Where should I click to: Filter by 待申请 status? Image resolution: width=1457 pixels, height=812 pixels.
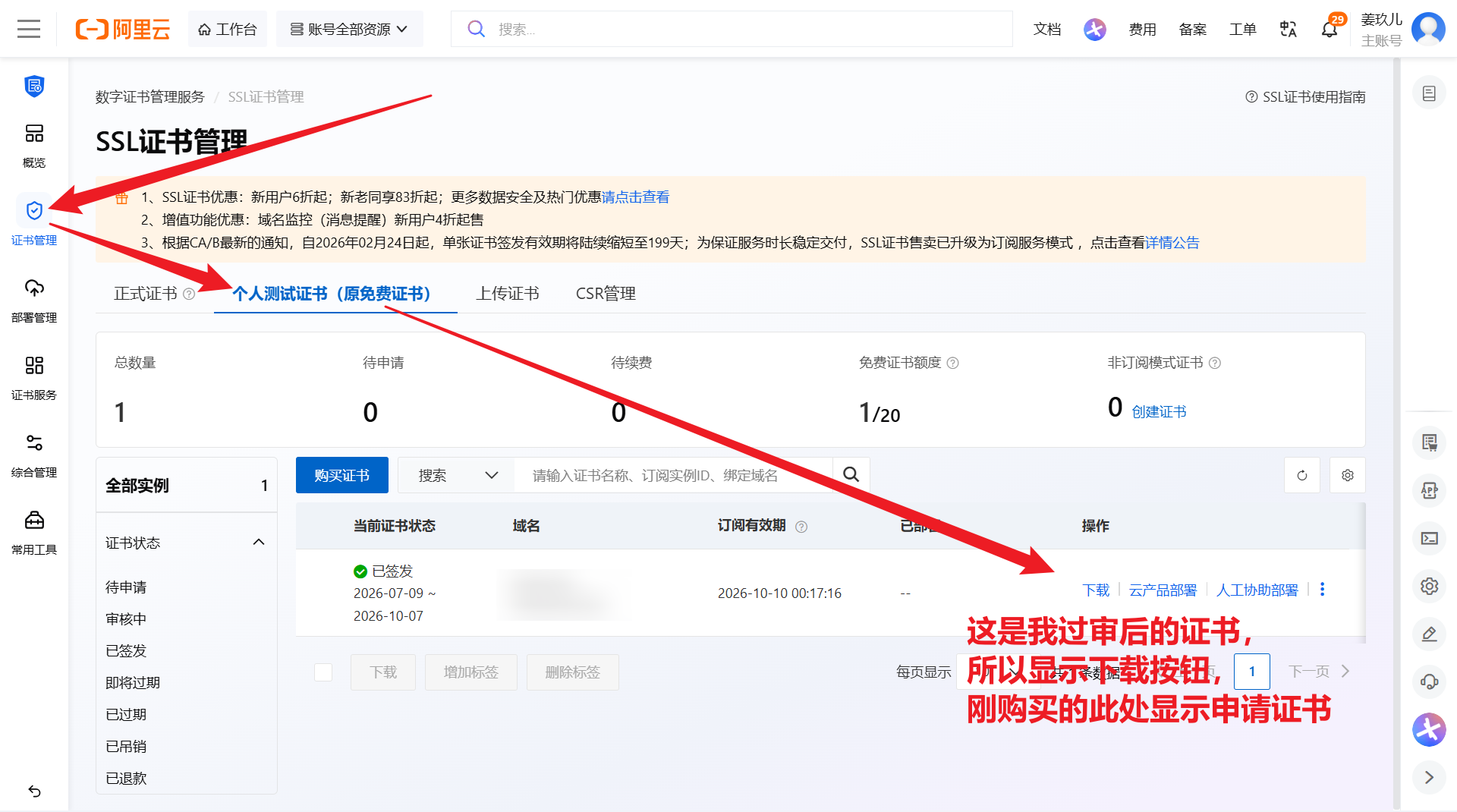[126, 587]
